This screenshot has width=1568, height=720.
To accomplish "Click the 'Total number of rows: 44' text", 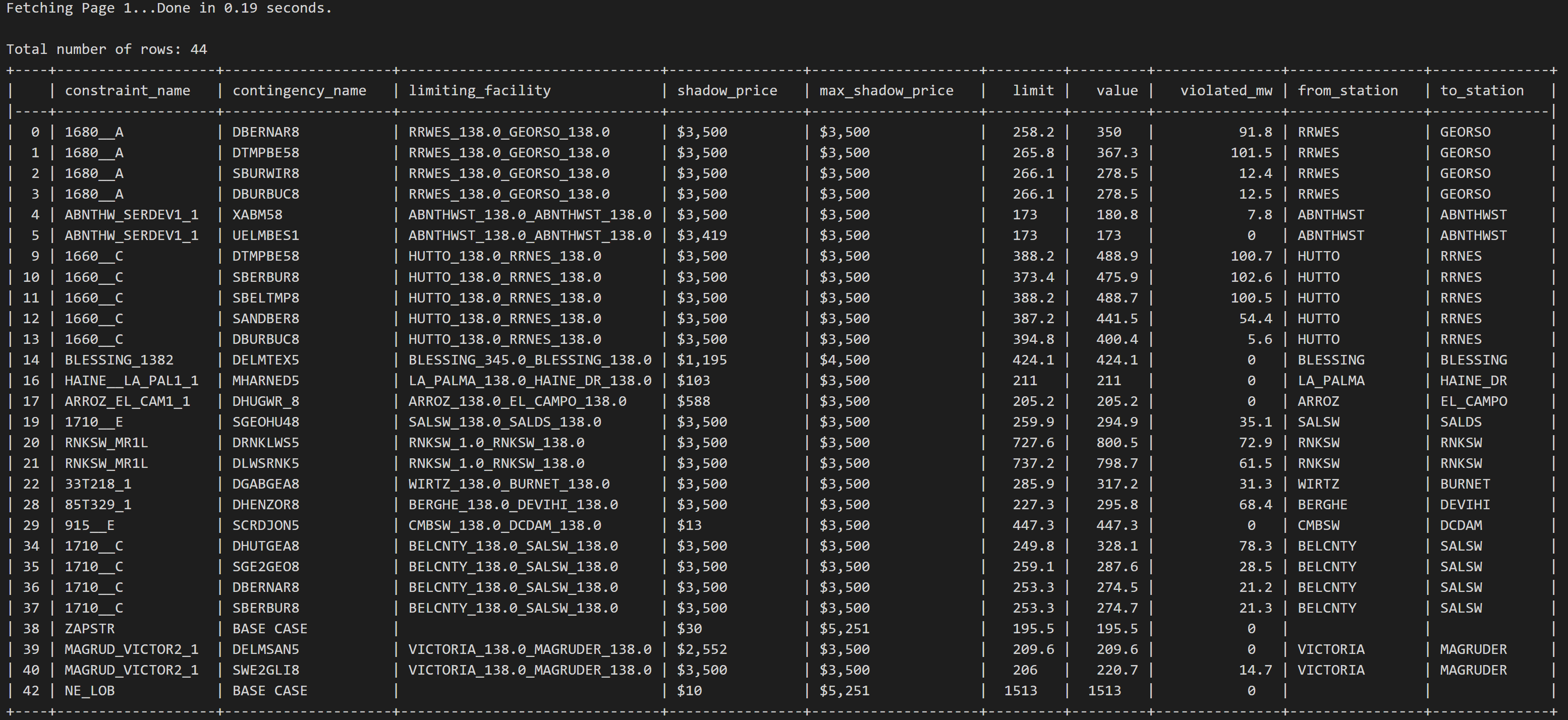I will (x=106, y=49).
